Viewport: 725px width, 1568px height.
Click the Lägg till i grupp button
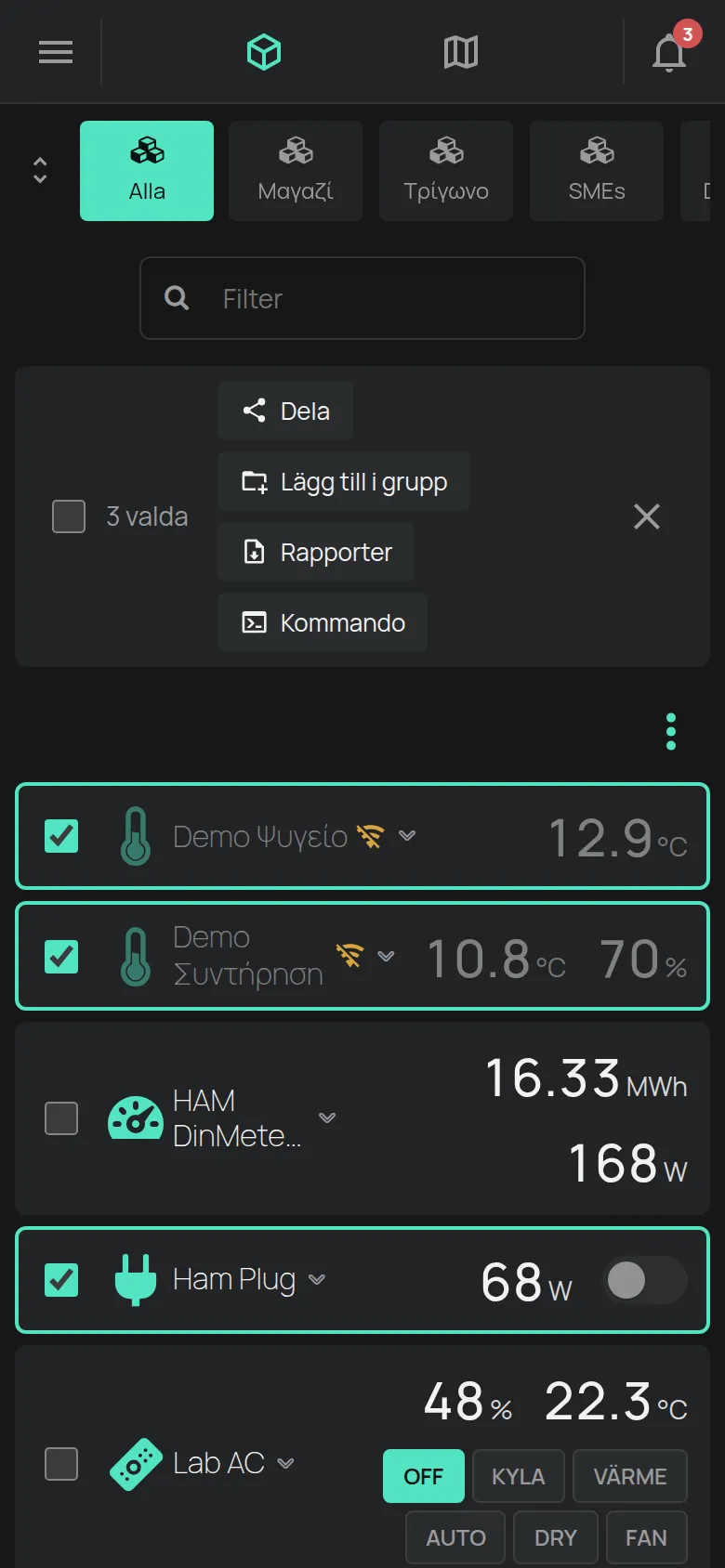344,481
